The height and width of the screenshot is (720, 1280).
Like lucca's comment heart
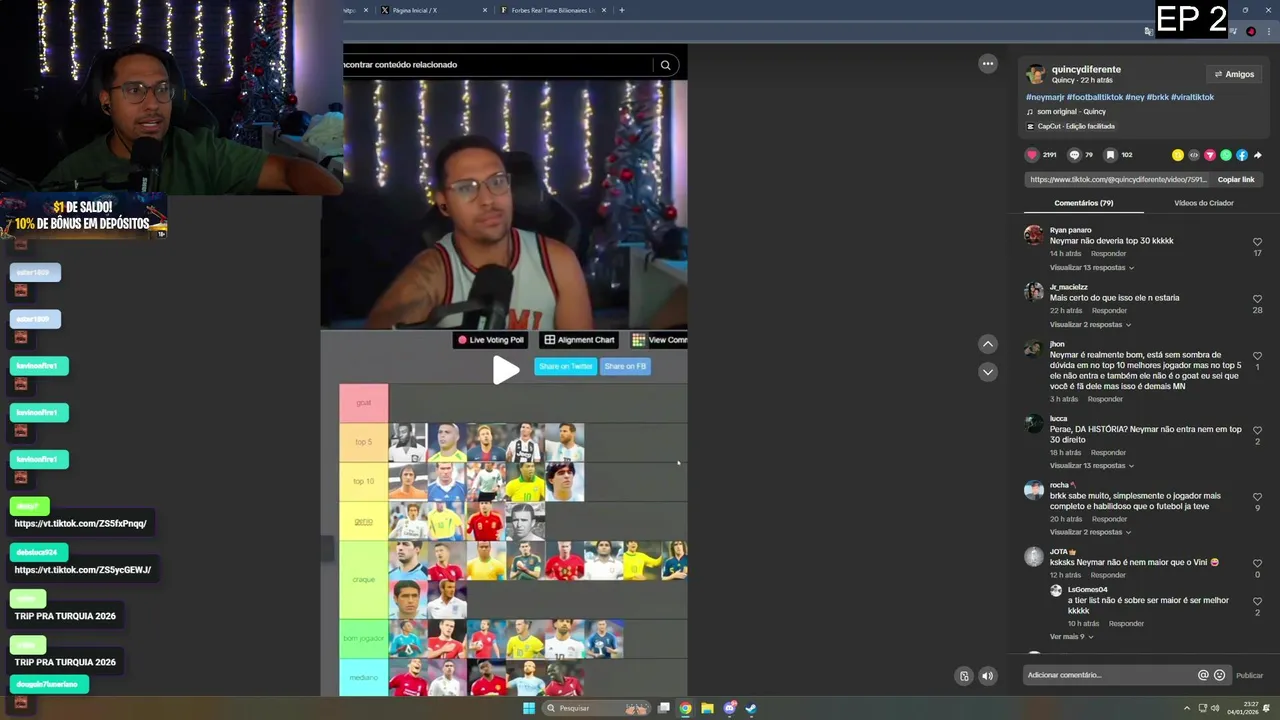click(1257, 430)
